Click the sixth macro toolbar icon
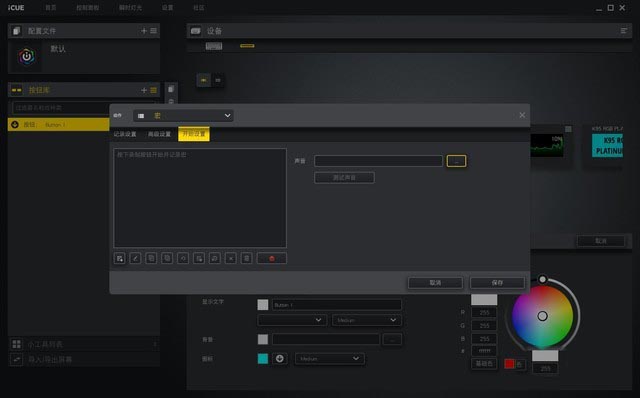Screen dimensions: 640x398 click(x=199, y=258)
